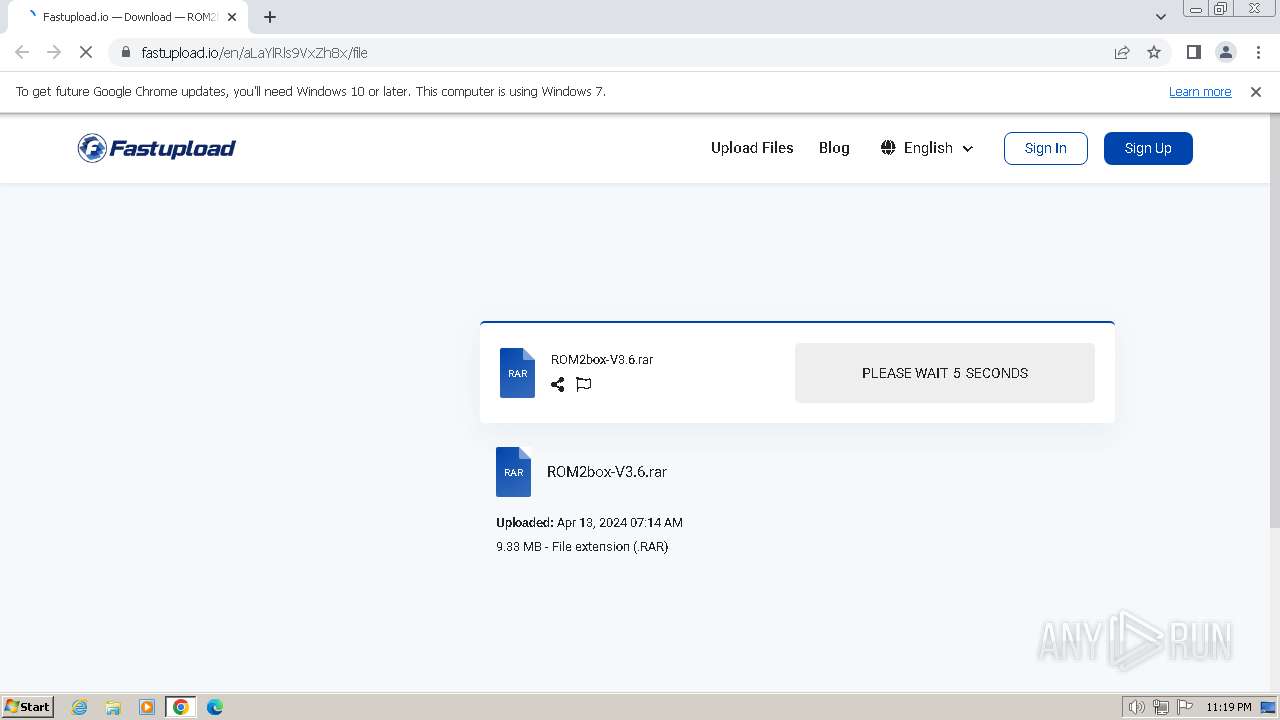Click the globe language icon
Image resolution: width=1280 pixels, height=720 pixels.
pos(888,148)
